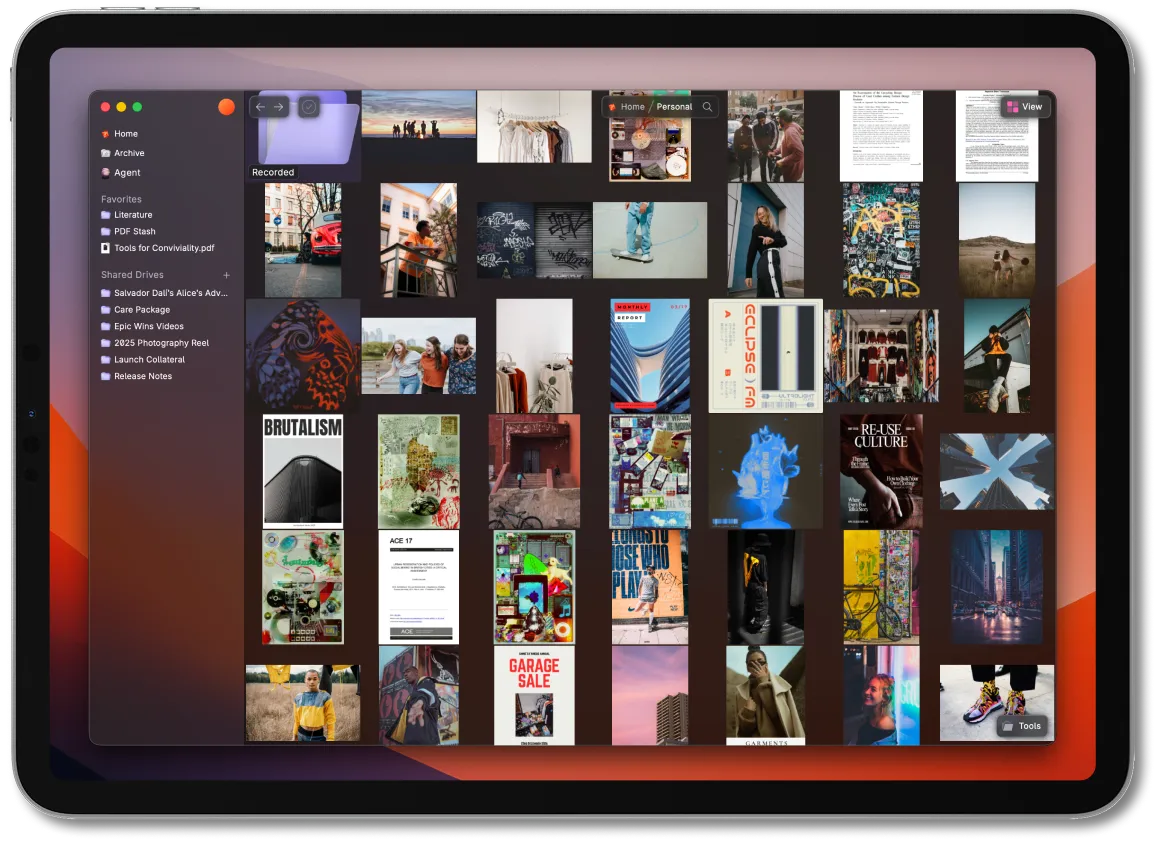This screenshot has height=844, width=1163.
Task: Select the GARAGE SALE poster thumbnail
Action: point(534,694)
